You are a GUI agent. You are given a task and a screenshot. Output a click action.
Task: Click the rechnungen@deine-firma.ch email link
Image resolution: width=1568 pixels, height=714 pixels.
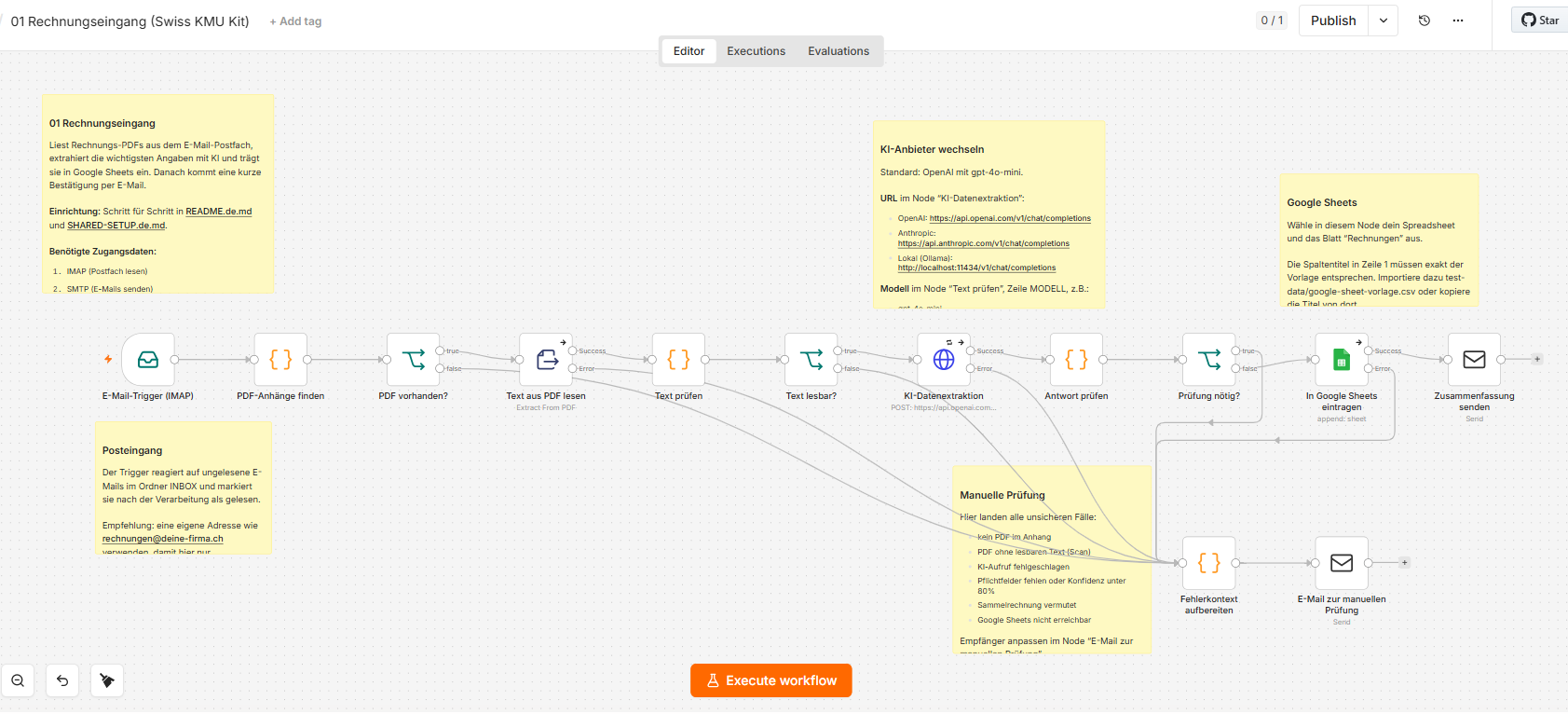163,539
